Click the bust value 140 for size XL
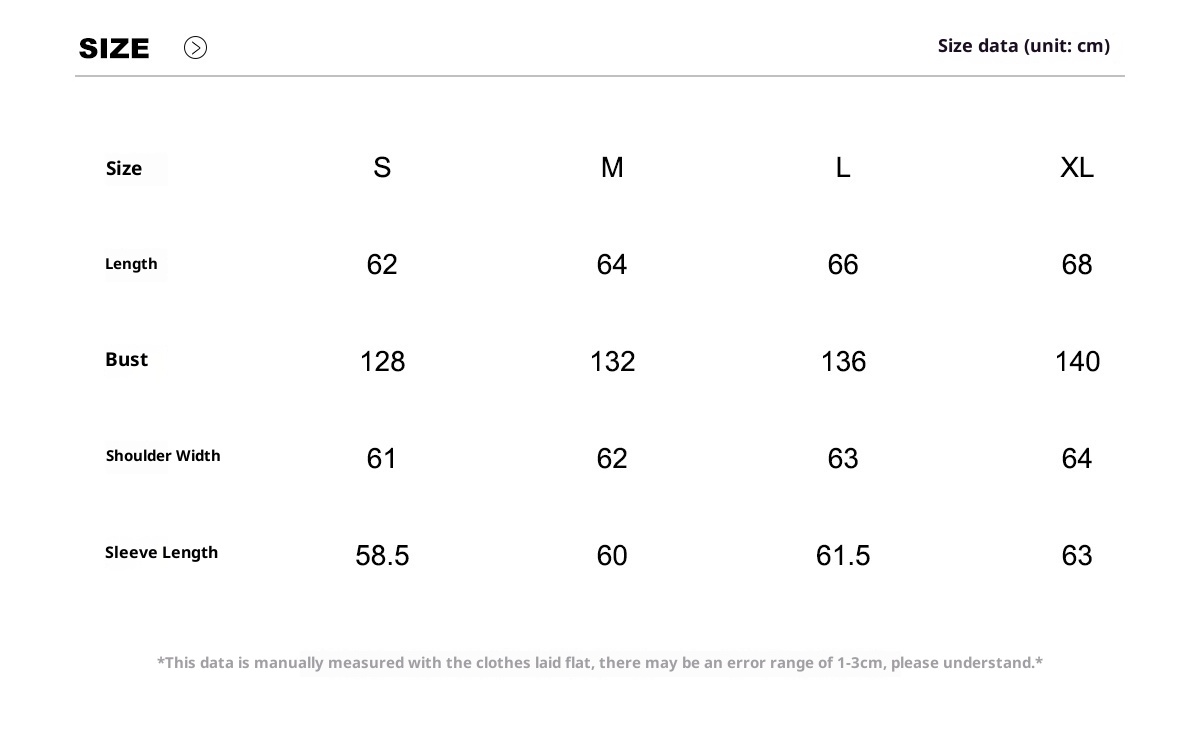 pyautogui.click(x=1077, y=362)
